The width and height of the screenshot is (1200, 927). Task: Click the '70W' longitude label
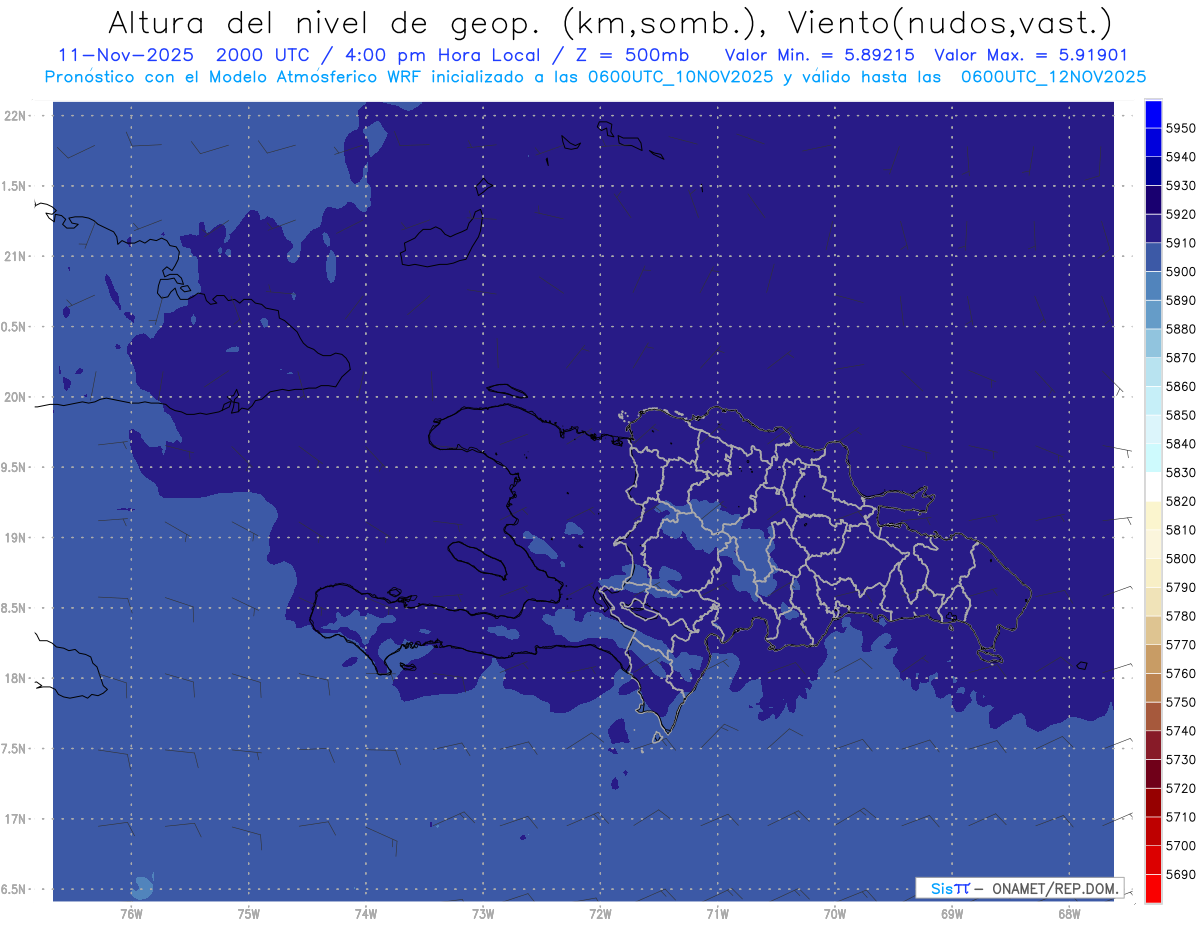[835, 913]
